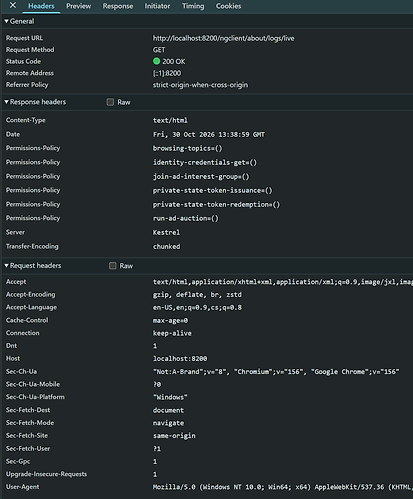Click the Sec-Fetch-User header name
413x499 pixels.
pos(28,449)
